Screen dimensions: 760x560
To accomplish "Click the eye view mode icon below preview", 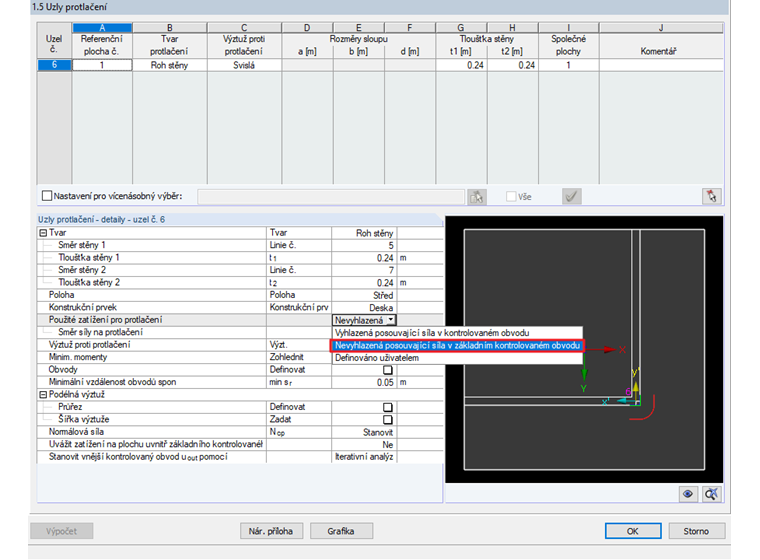I will pos(688,494).
